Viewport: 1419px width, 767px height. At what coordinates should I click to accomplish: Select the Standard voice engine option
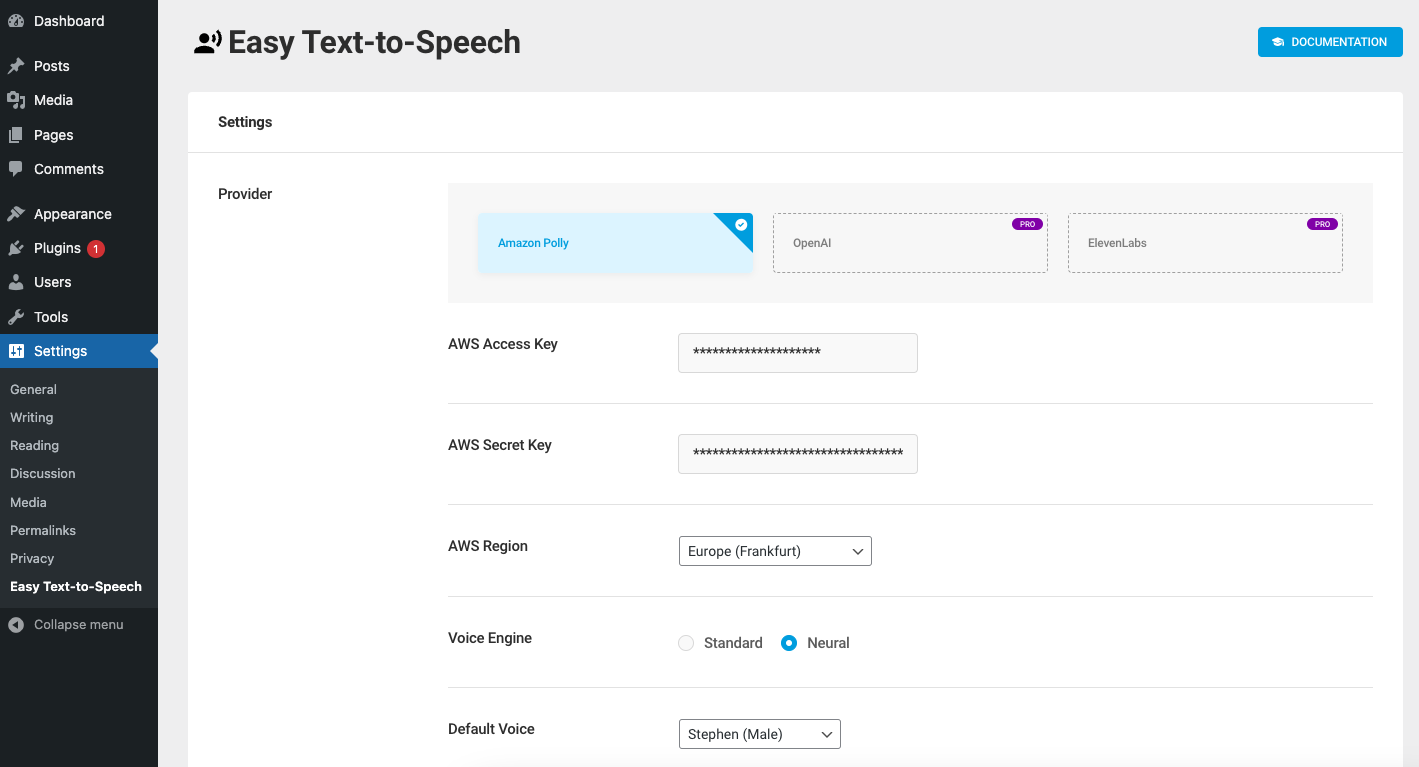[x=686, y=642]
